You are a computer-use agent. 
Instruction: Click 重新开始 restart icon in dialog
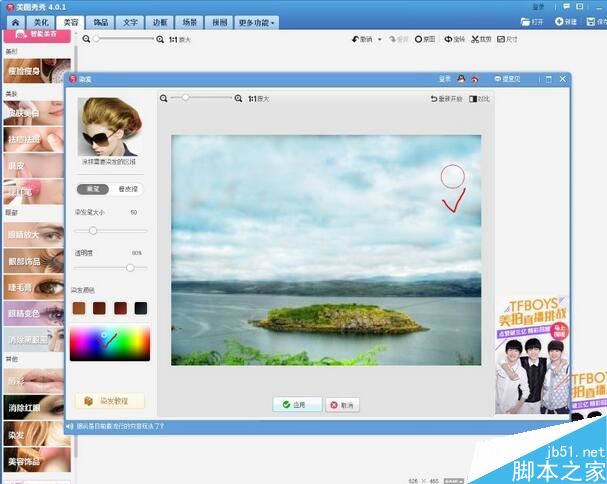[434, 99]
